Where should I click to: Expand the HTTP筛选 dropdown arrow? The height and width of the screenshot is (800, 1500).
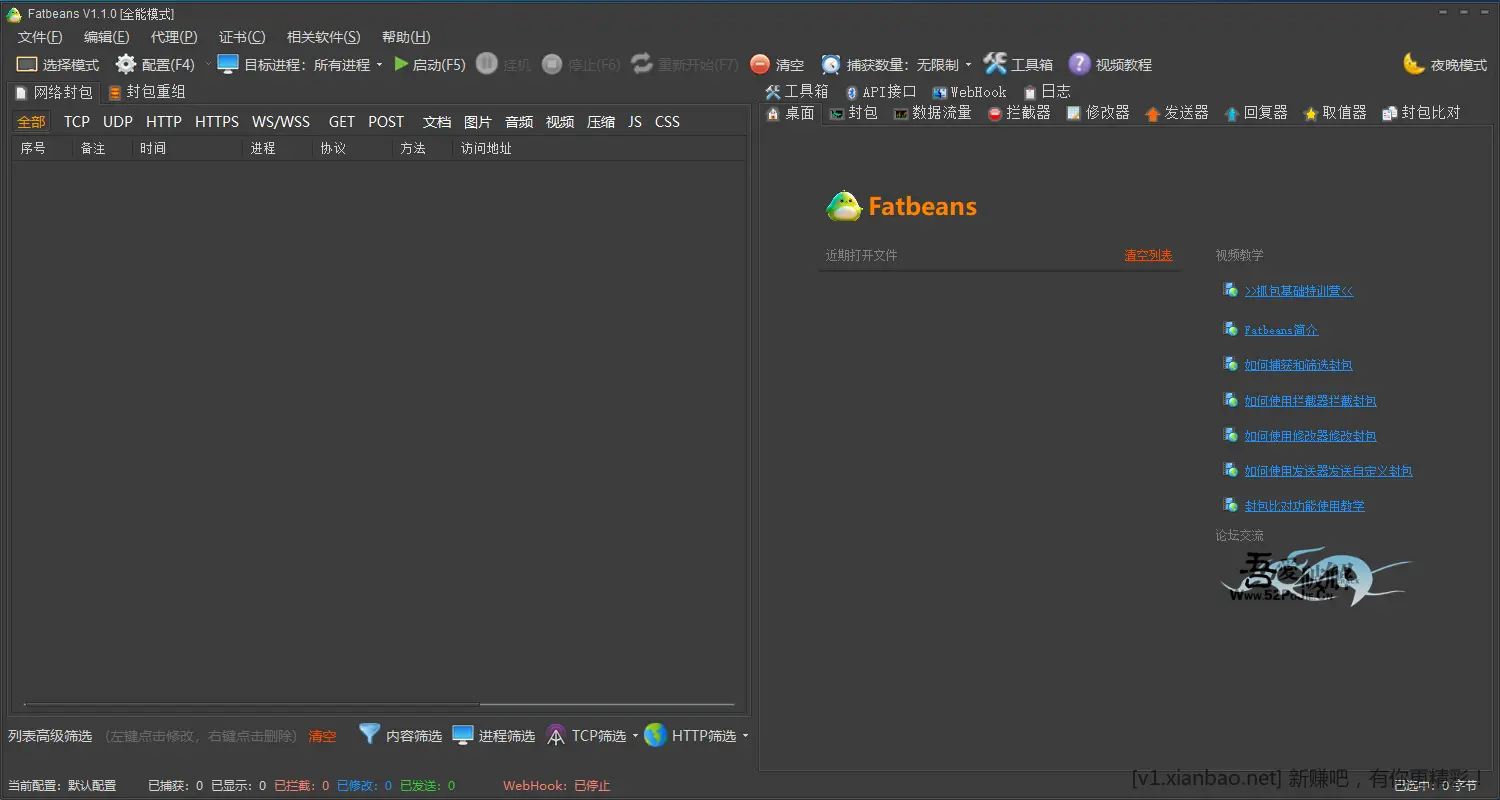[x=745, y=736]
